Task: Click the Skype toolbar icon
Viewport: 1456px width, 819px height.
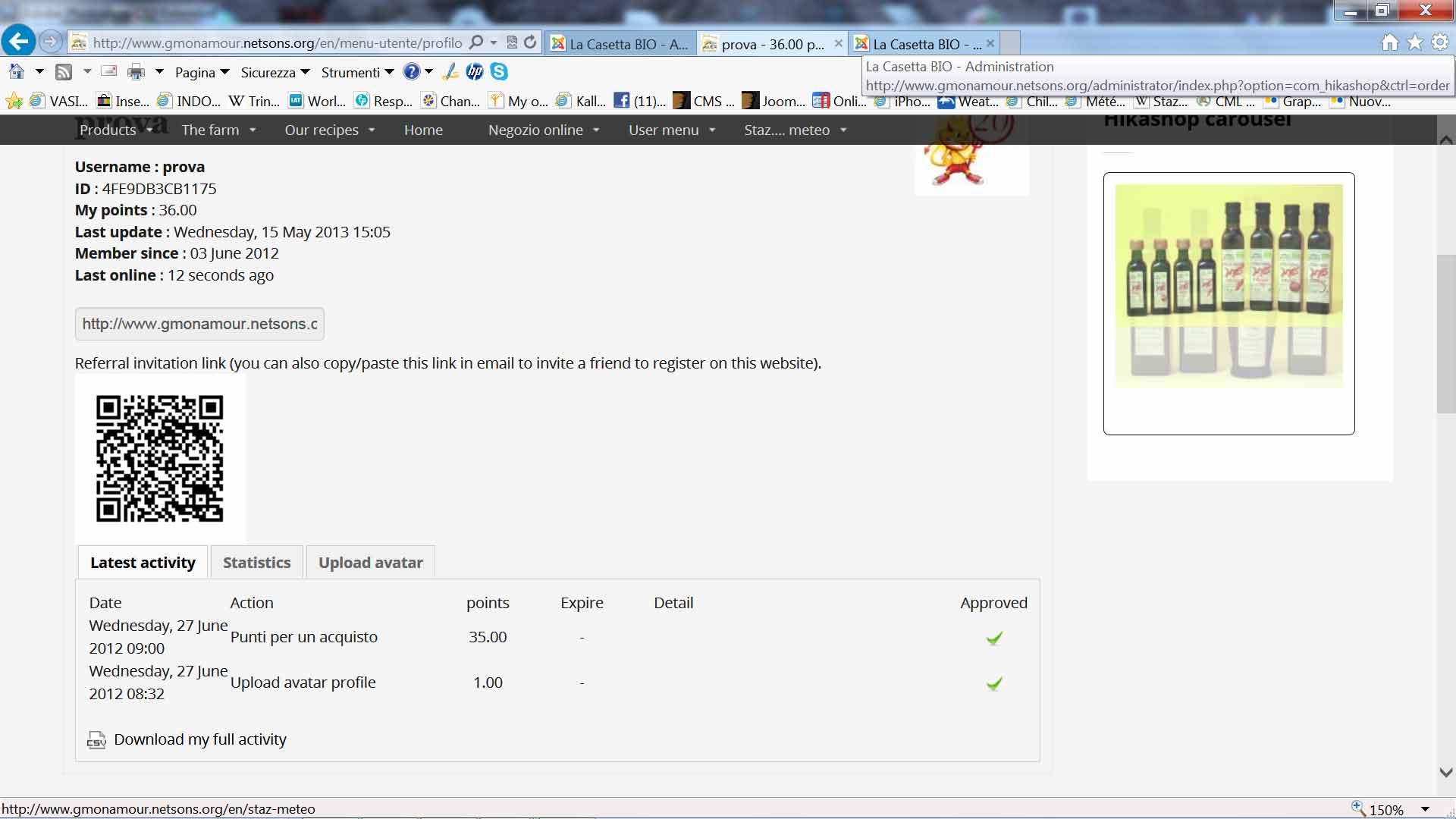Action: click(x=499, y=71)
